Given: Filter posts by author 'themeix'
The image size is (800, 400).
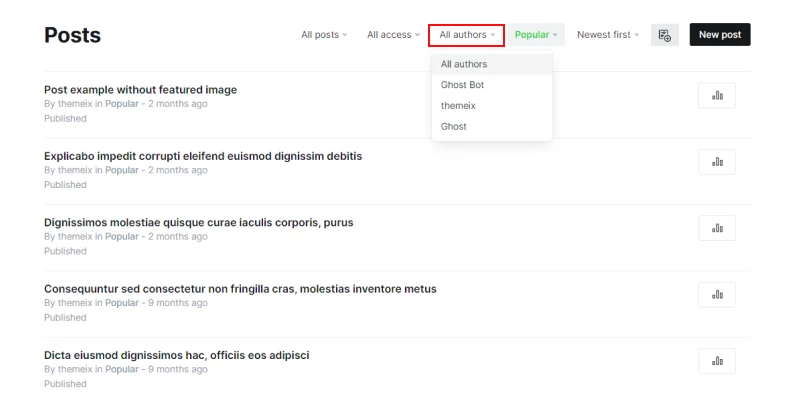Looking at the screenshot, I should (x=458, y=105).
